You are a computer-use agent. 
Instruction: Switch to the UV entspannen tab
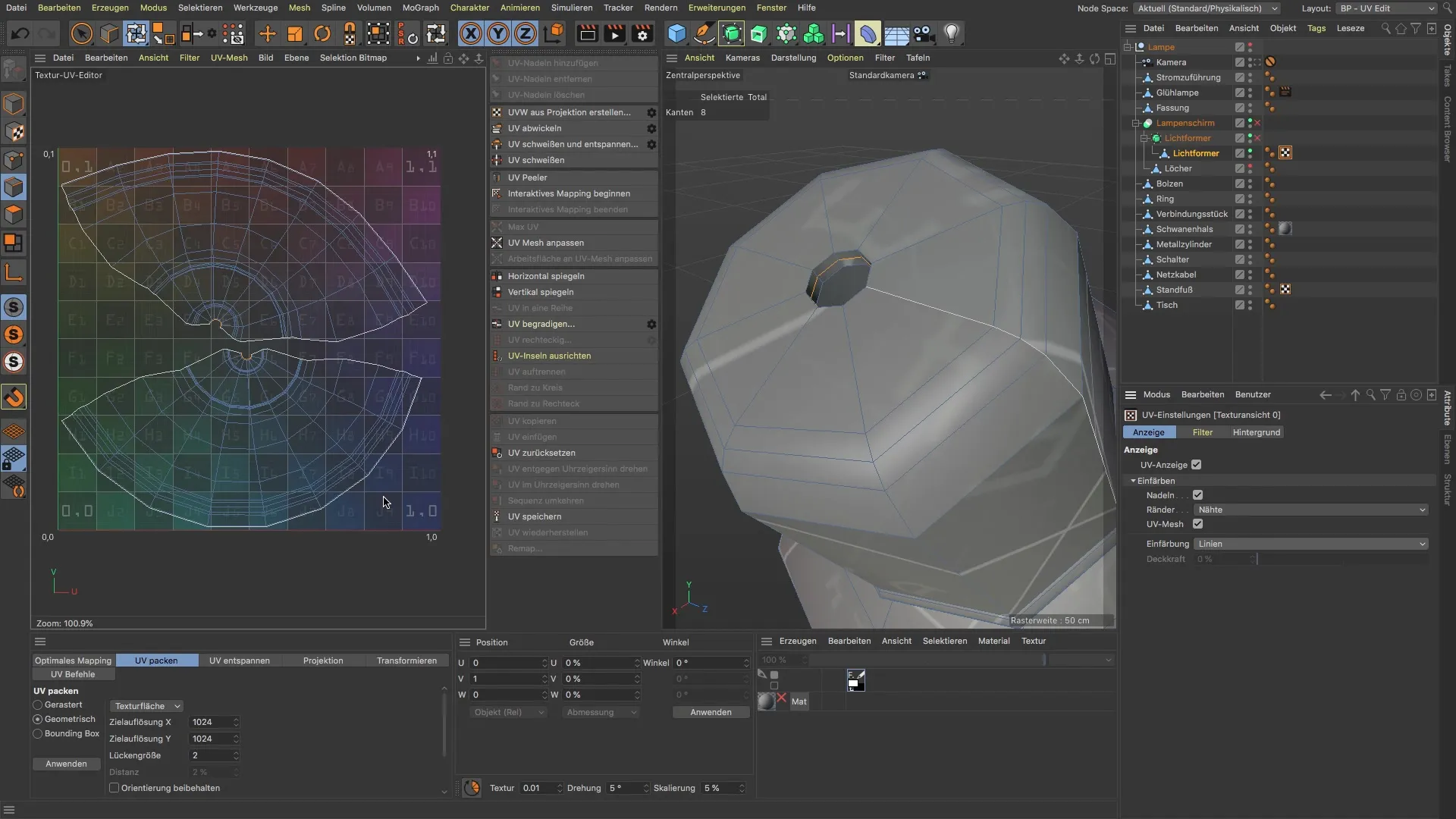tap(240, 661)
